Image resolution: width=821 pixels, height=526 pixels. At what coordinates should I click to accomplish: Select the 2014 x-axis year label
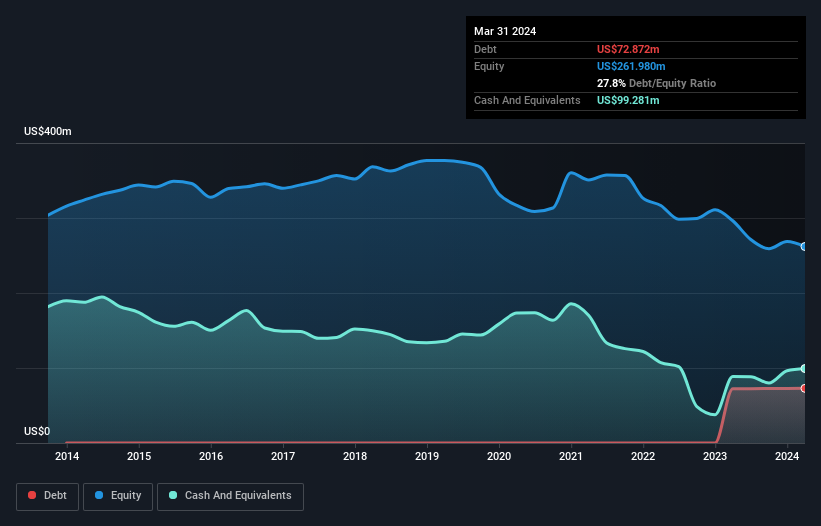[x=67, y=457]
